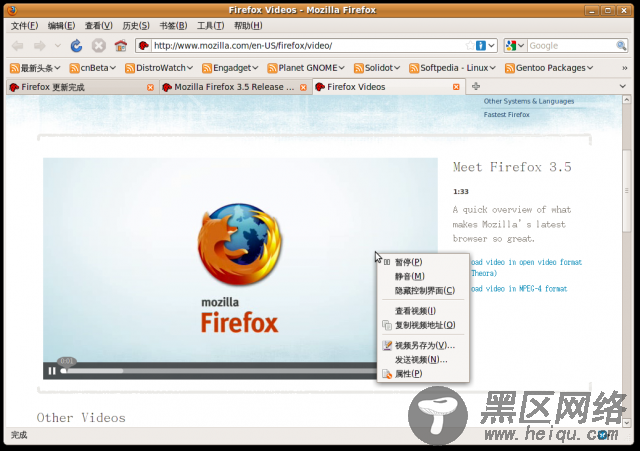Image resolution: width=640 pixels, height=451 pixels.
Task: Open the list all tabs dropdown
Action: point(622,86)
